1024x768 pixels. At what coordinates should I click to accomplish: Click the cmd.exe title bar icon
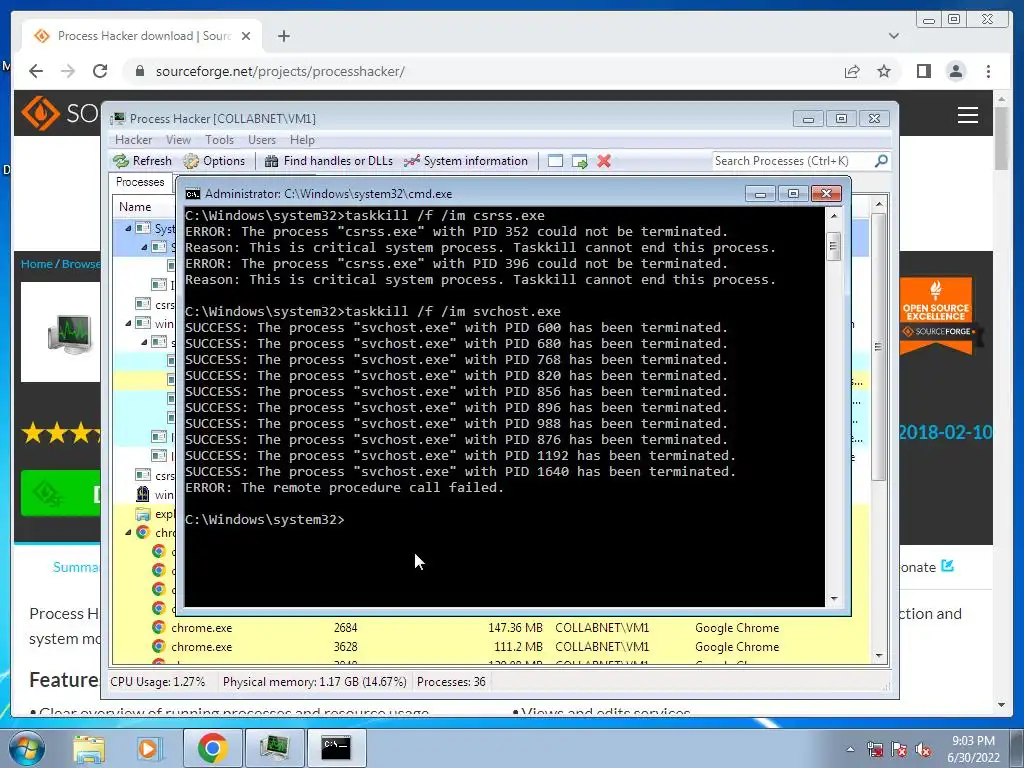coord(193,194)
